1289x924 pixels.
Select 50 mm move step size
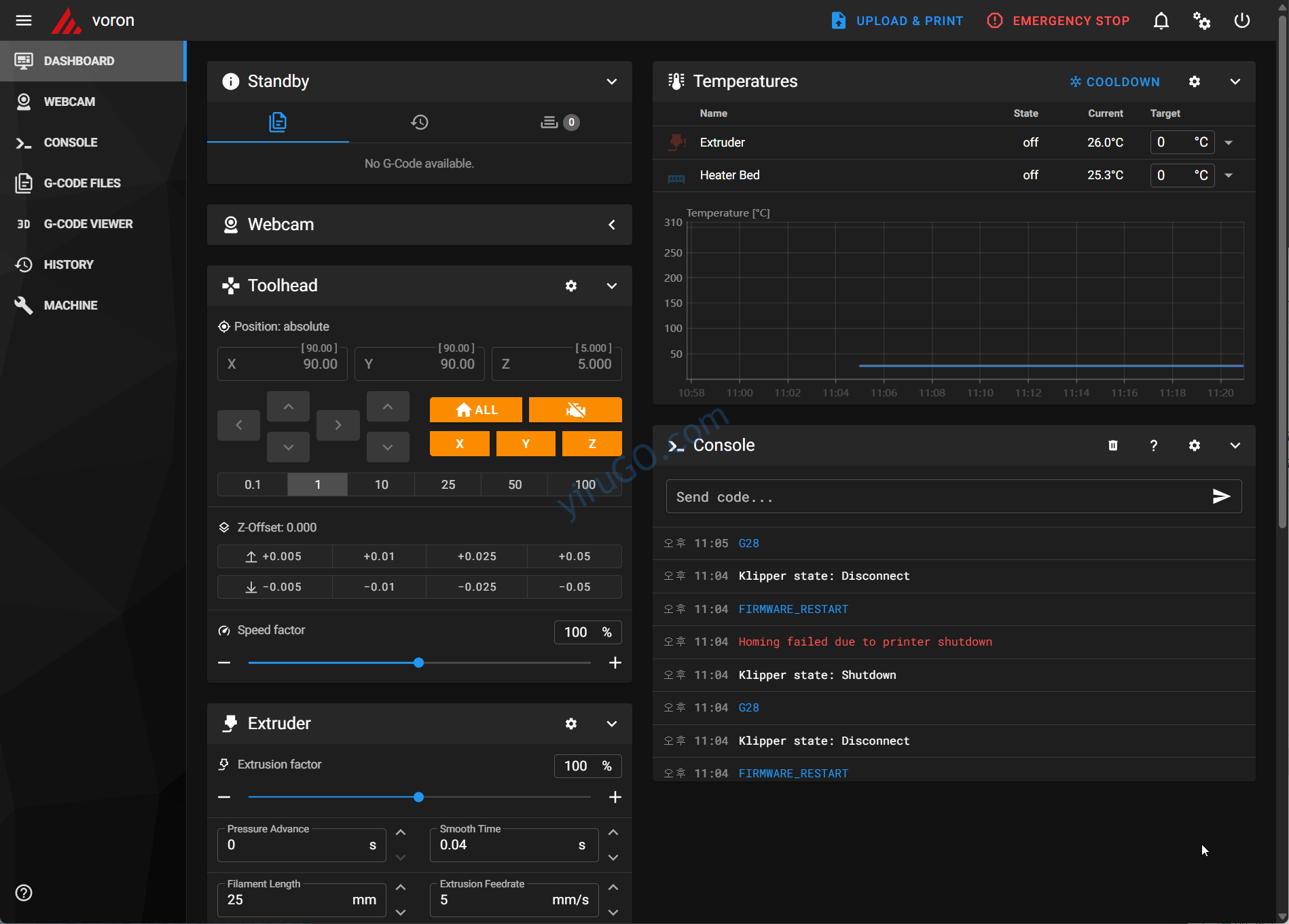(x=515, y=485)
